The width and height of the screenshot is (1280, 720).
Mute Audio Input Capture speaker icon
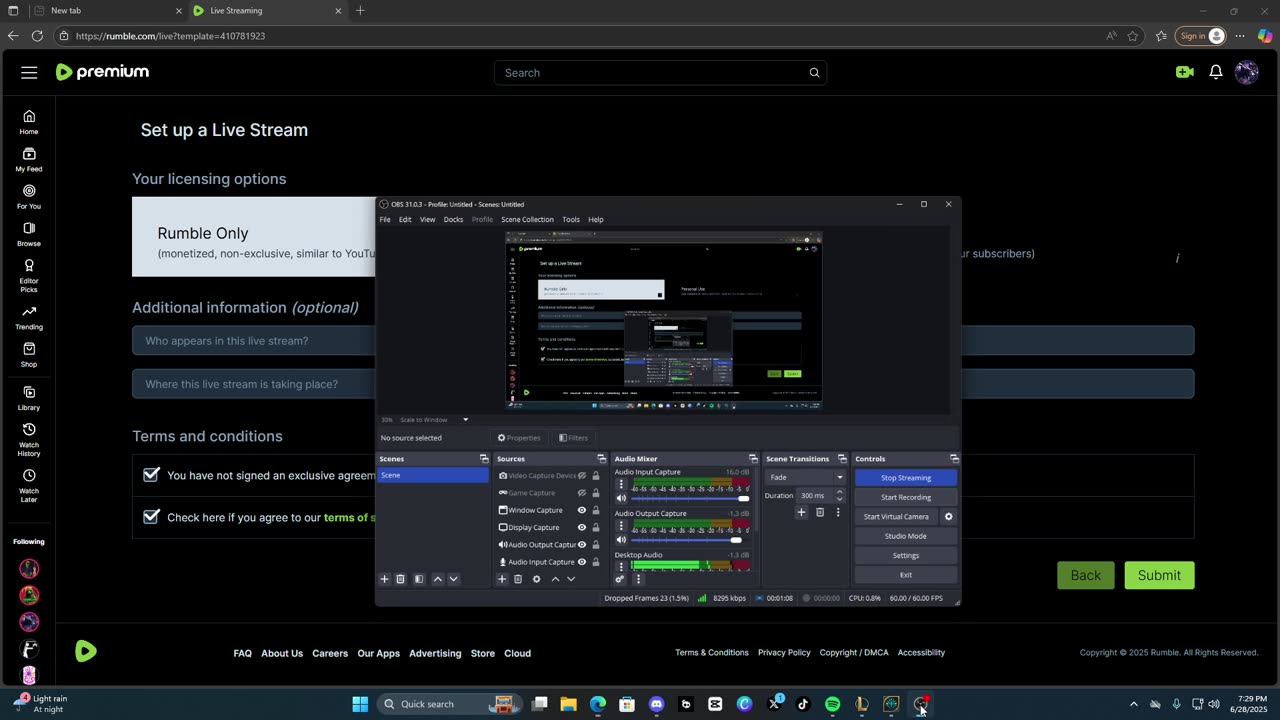621,498
